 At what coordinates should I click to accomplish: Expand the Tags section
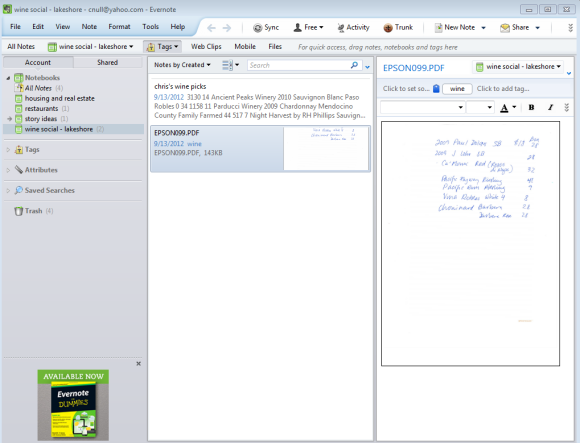8,150
